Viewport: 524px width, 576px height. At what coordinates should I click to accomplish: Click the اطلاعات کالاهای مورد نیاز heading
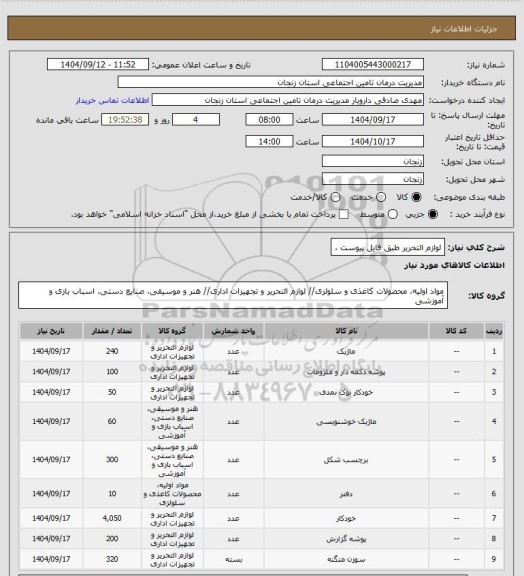pos(454,265)
